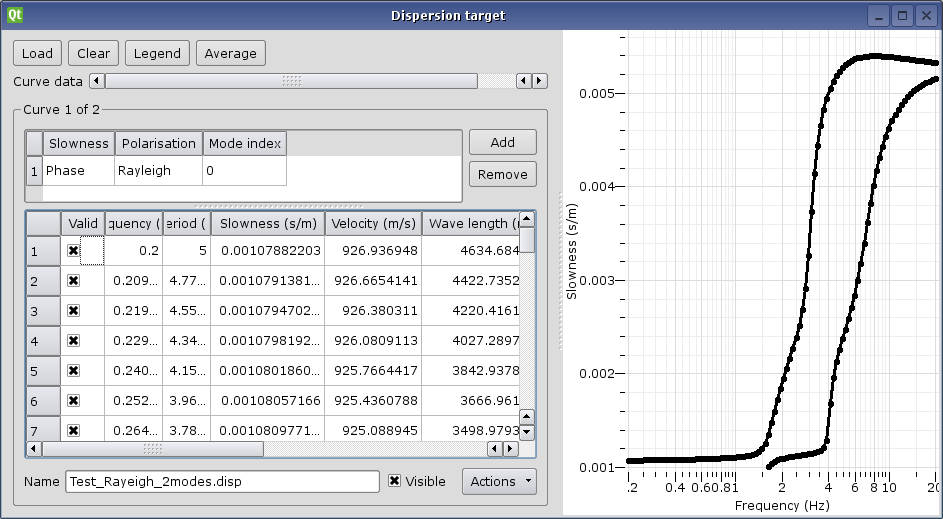Image resolution: width=943 pixels, height=519 pixels.
Task: Click the Qt logo window icon
Action: click(14, 15)
